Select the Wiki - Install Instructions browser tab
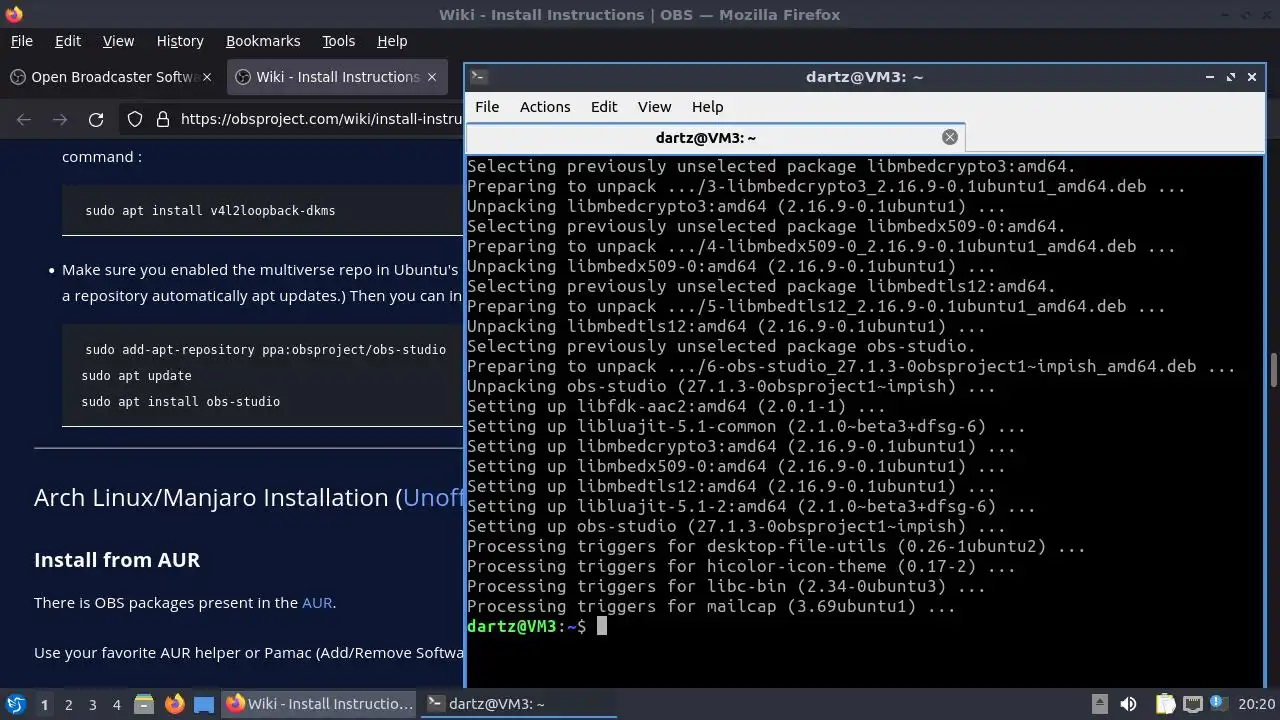Screen dimensions: 1280x720 coord(338,77)
